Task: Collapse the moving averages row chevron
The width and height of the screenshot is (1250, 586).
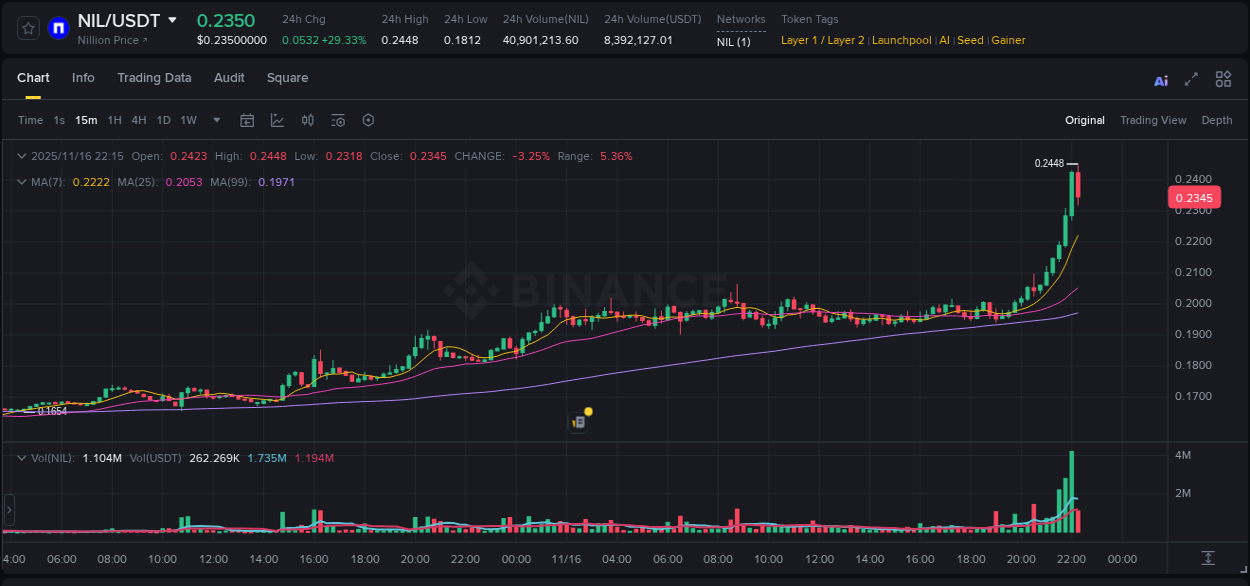Action: point(22,182)
